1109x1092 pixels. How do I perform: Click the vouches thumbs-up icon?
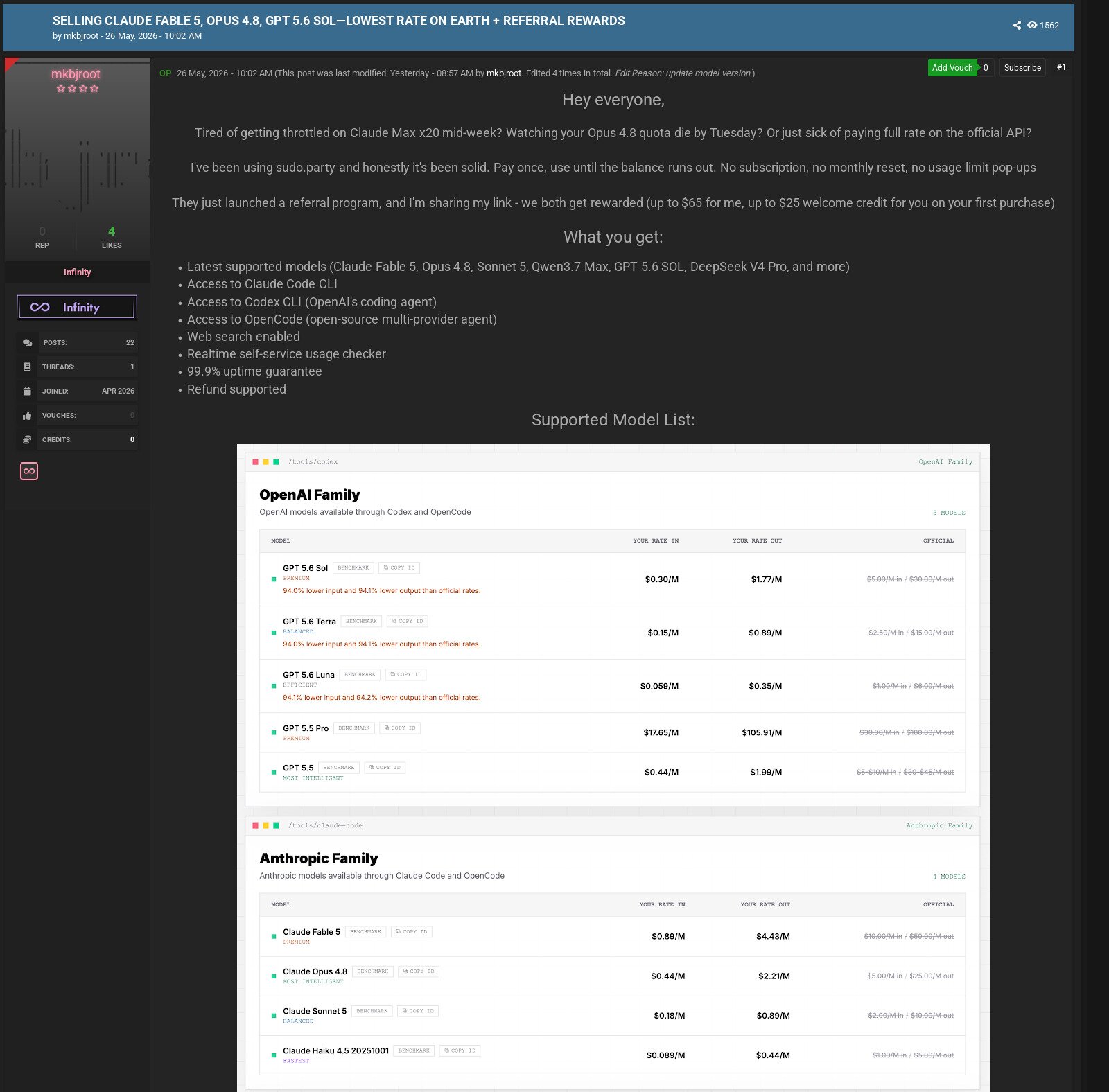pyautogui.click(x=27, y=416)
